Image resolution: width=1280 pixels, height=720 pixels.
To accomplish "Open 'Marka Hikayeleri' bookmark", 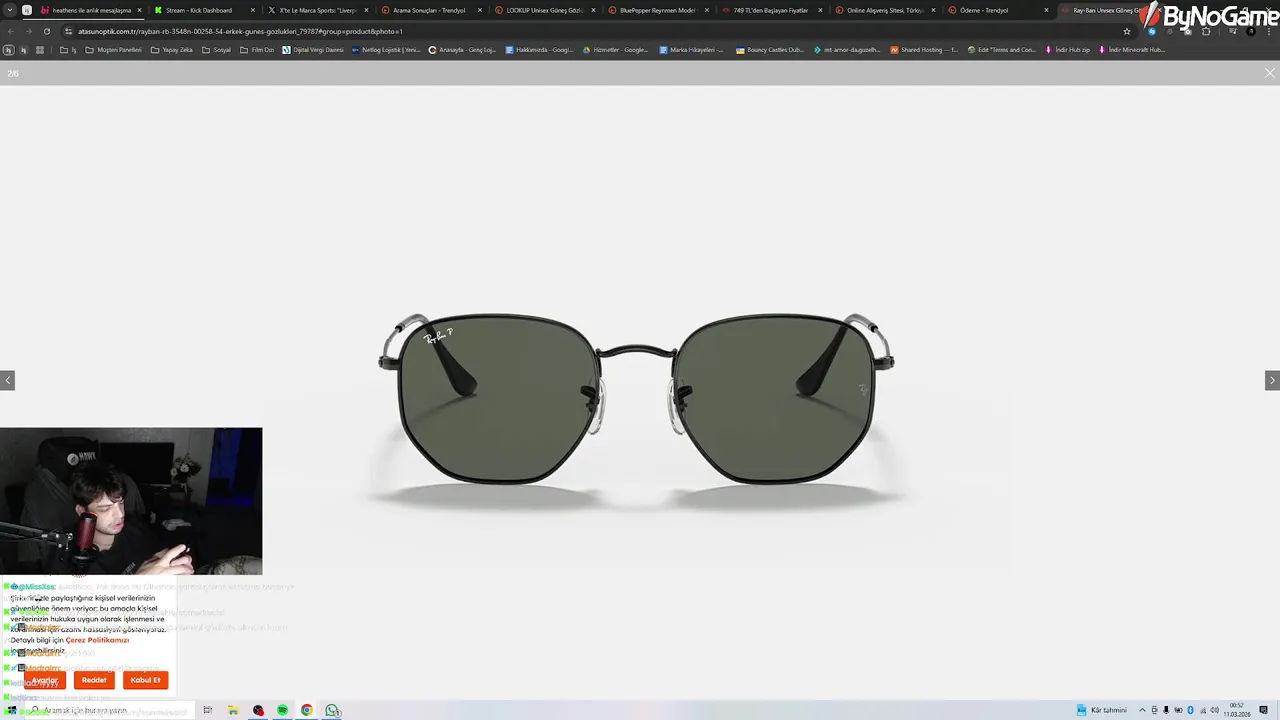I will click(691, 50).
